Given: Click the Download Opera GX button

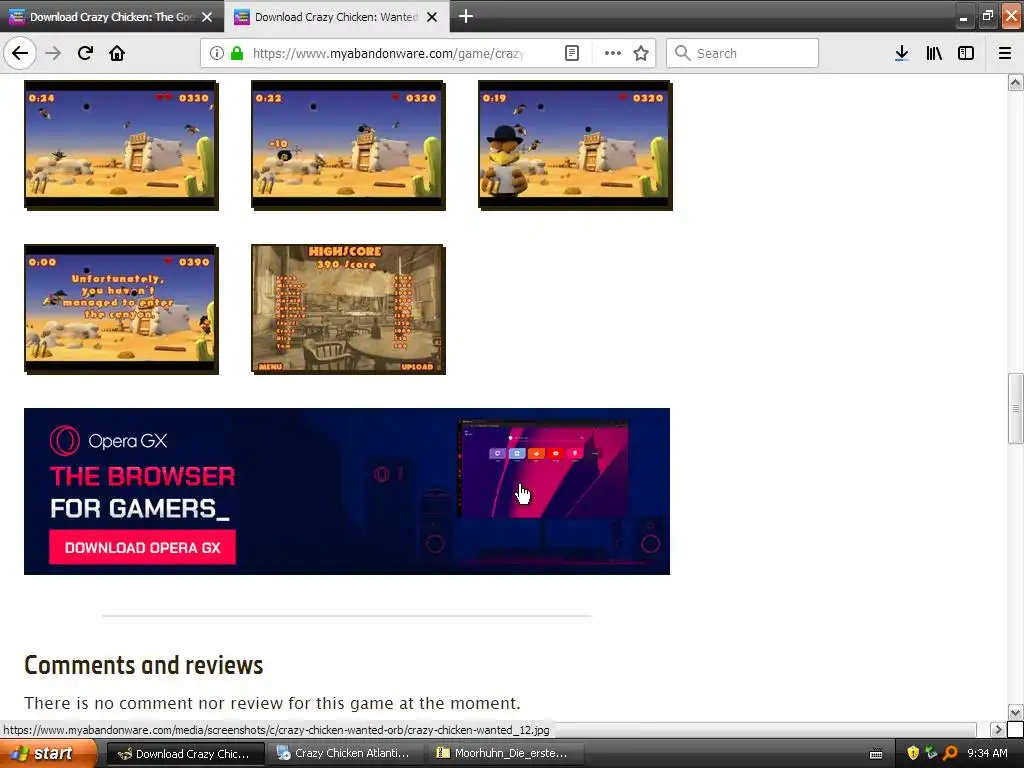Looking at the screenshot, I should click(x=142, y=547).
